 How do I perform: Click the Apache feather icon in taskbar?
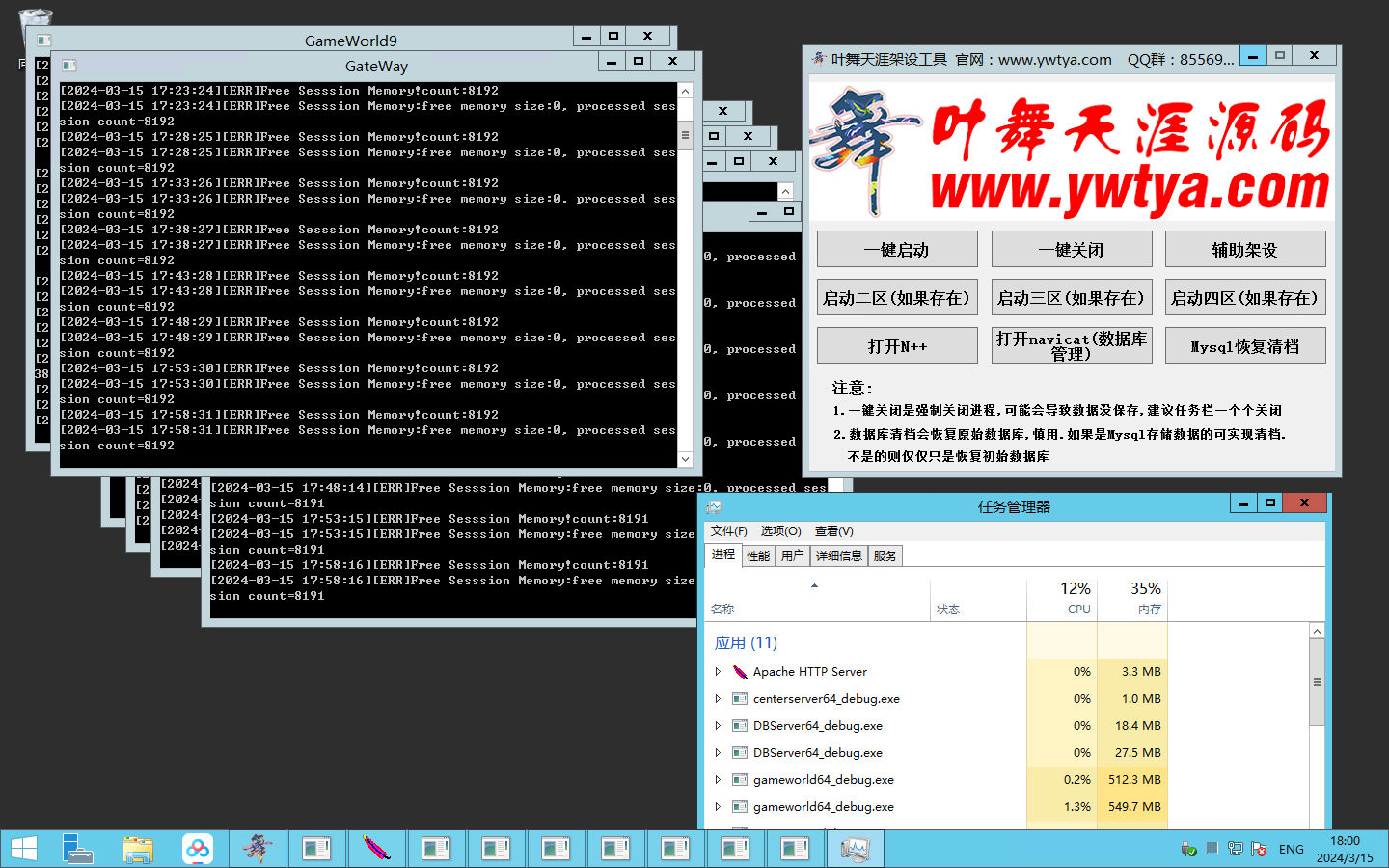pyautogui.click(x=376, y=849)
